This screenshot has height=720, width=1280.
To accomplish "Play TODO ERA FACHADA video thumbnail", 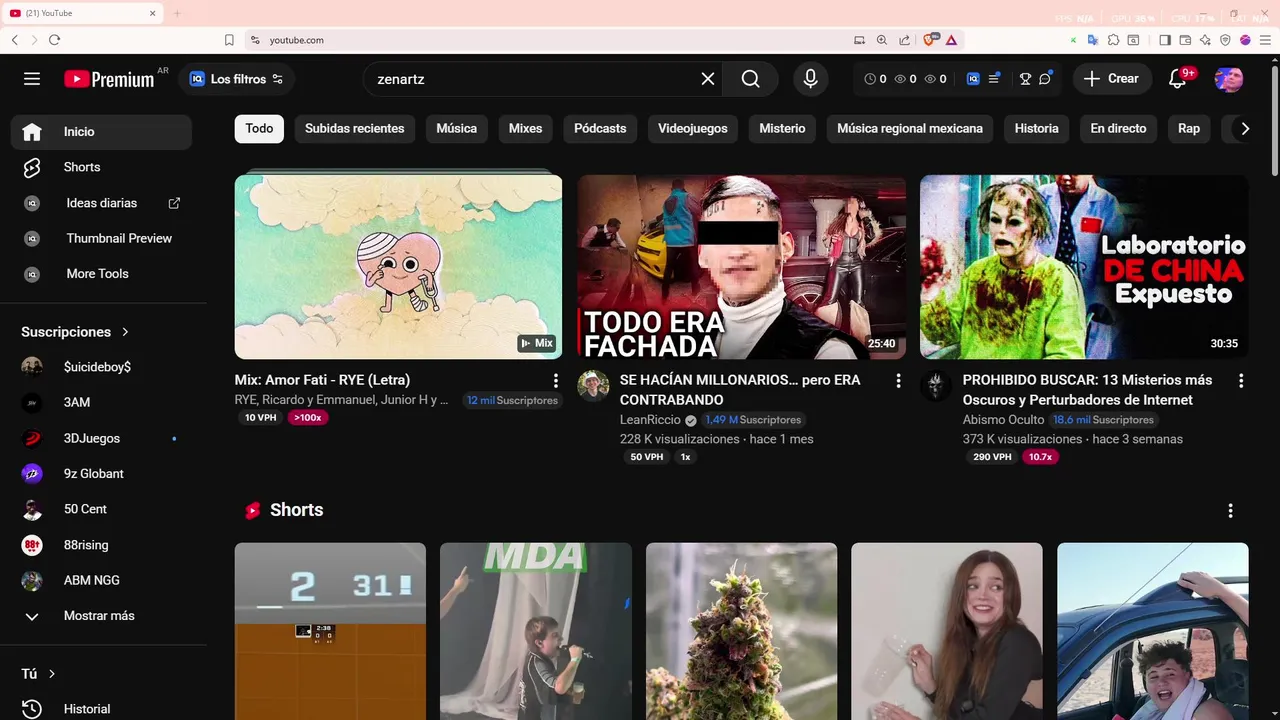I will coord(741,267).
